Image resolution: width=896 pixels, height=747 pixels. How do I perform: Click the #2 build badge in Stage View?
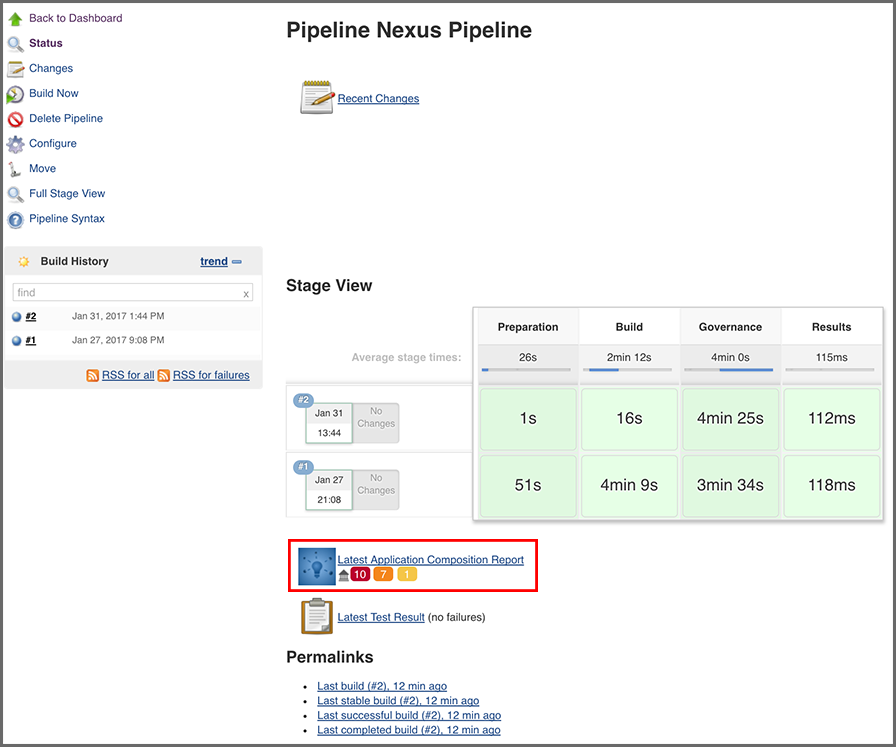[x=303, y=400]
